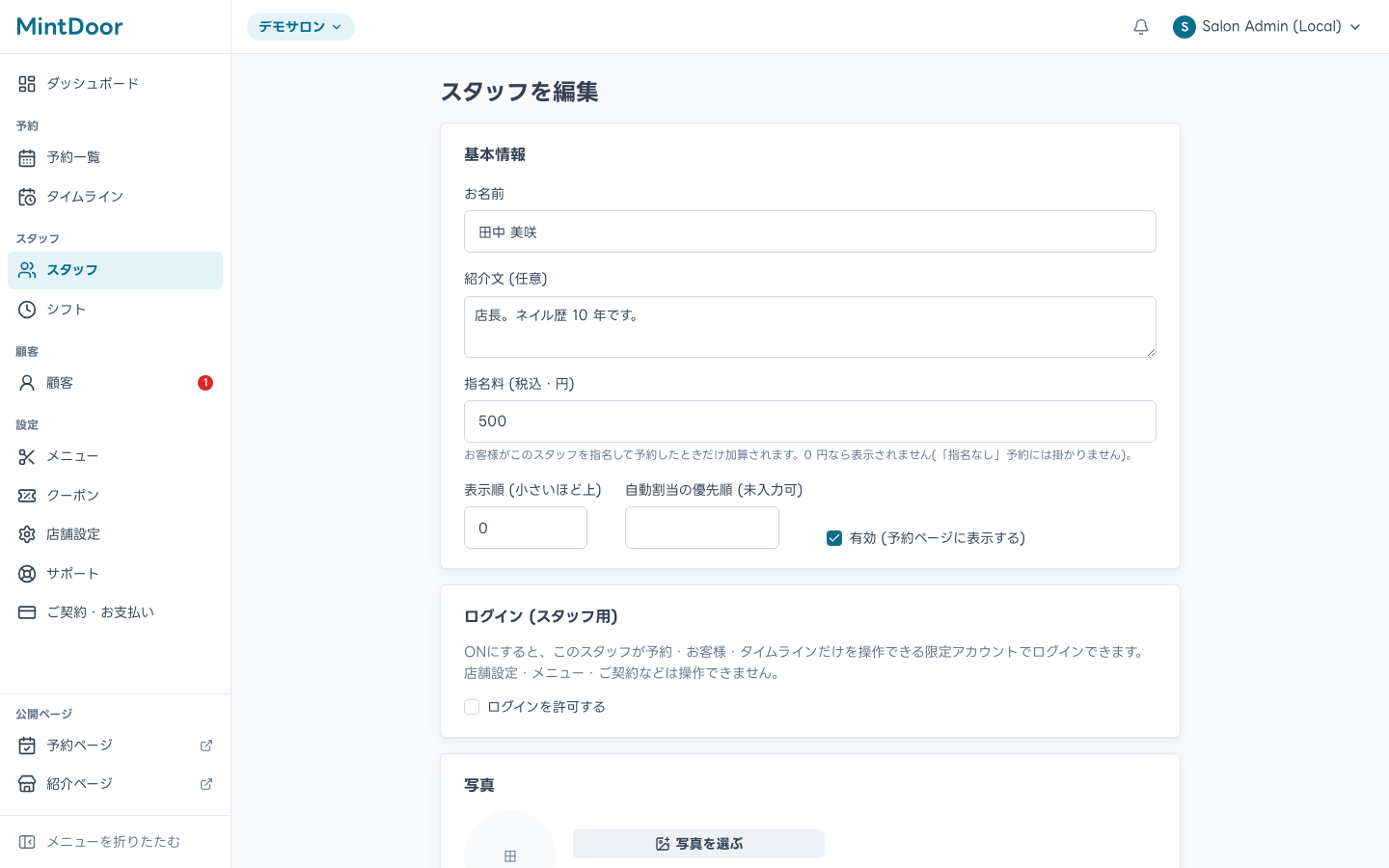The image size is (1389, 868).
Task: Uncheck the 有効 (予約ページに表示する) checkbox
Action: 834,538
